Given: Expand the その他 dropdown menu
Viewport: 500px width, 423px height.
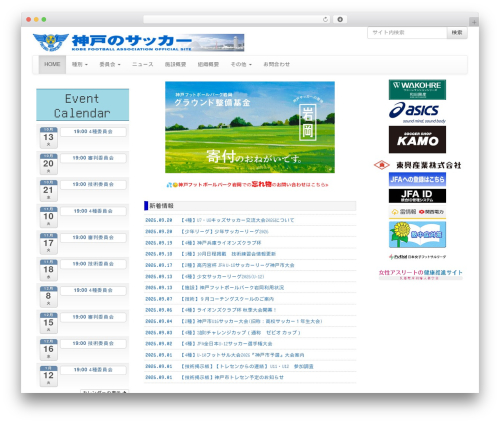Looking at the screenshot, I should point(241,64).
